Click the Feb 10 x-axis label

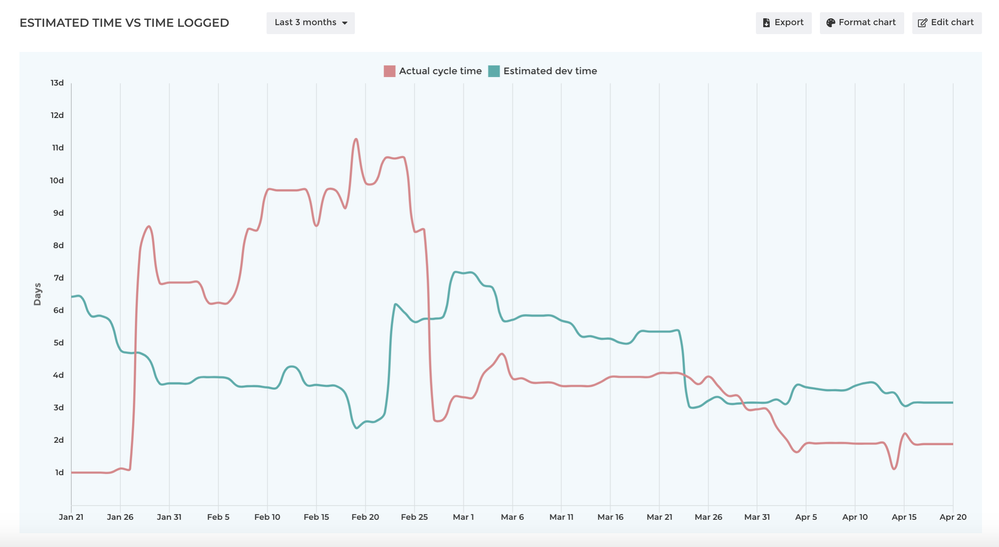coord(267,517)
